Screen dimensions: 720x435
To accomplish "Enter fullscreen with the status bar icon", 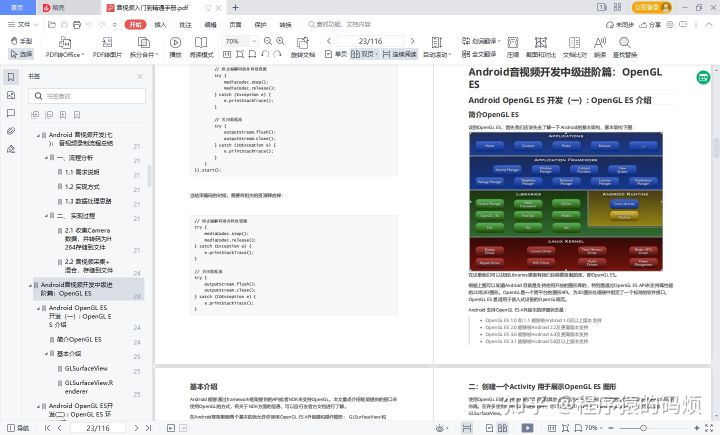I will [709, 428].
